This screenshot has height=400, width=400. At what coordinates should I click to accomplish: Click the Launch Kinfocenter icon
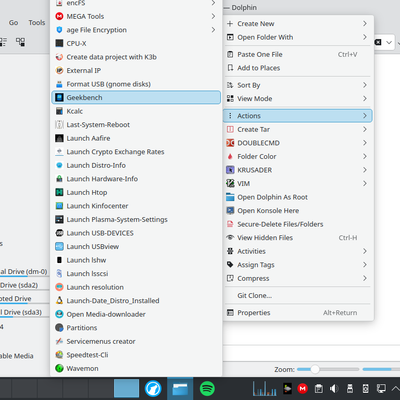pyautogui.click(x=59, y=206)
